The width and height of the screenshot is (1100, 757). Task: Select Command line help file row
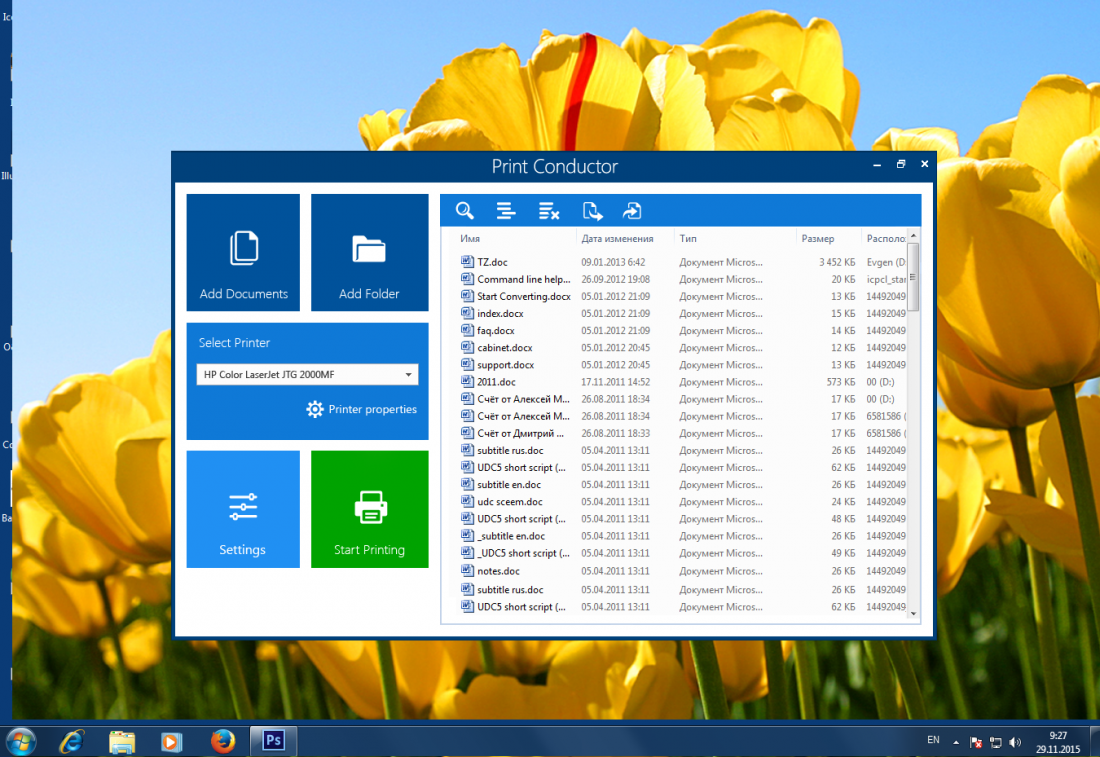tap(683, 279)
